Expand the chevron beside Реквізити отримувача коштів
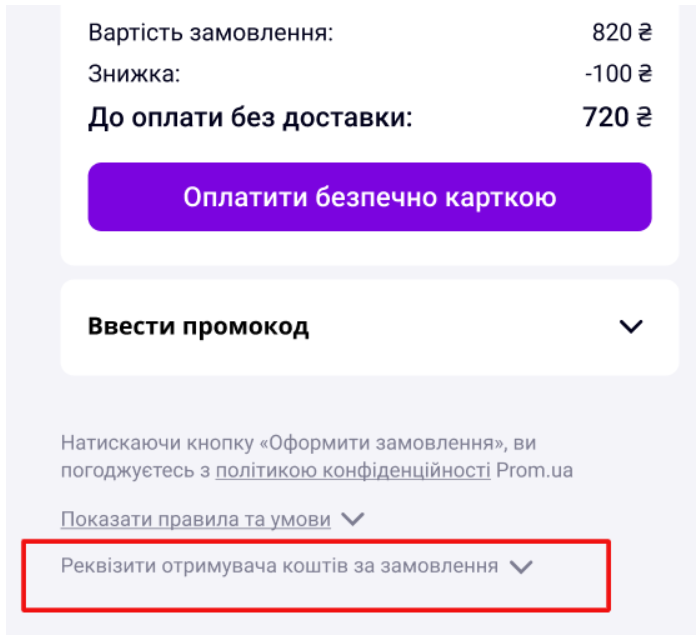The image size is (698, 637). pyautogui.click(x=521, y=567)
